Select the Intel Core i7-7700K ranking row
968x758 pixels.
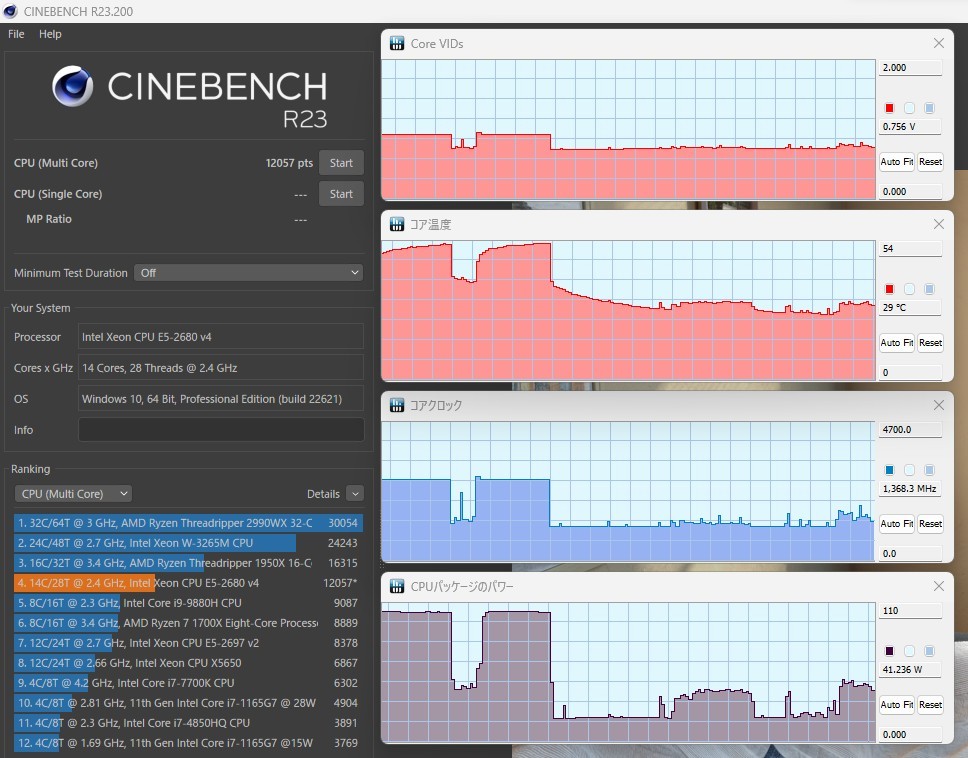coord(188,683)
